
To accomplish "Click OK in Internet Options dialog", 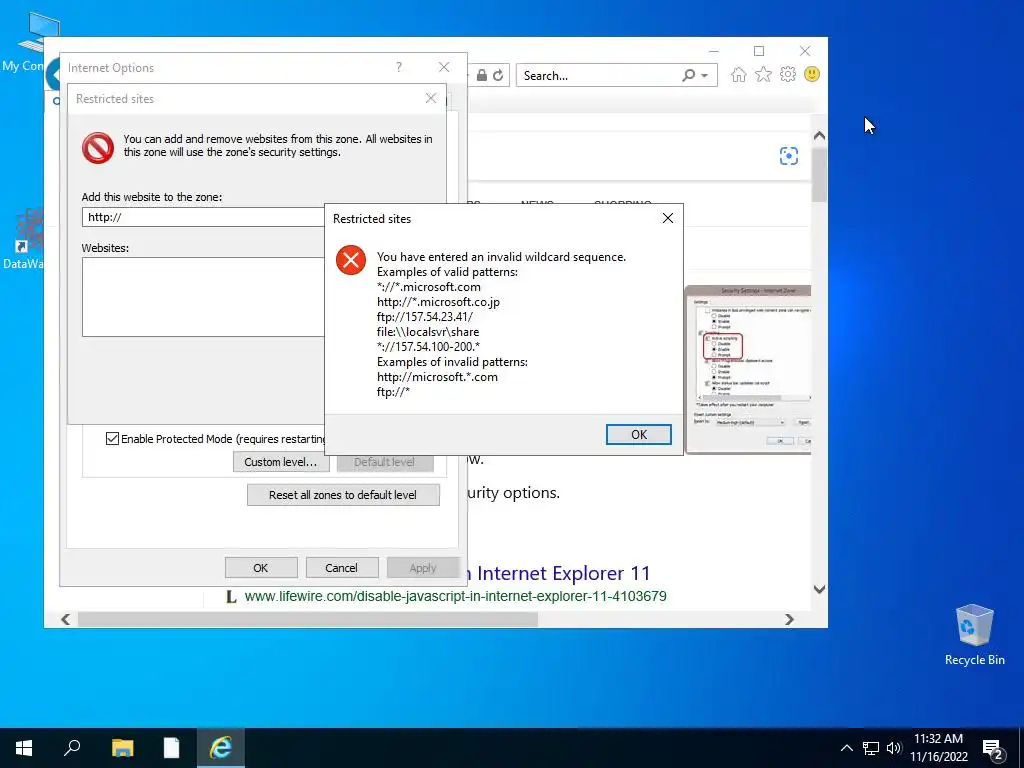I will 261,568.
